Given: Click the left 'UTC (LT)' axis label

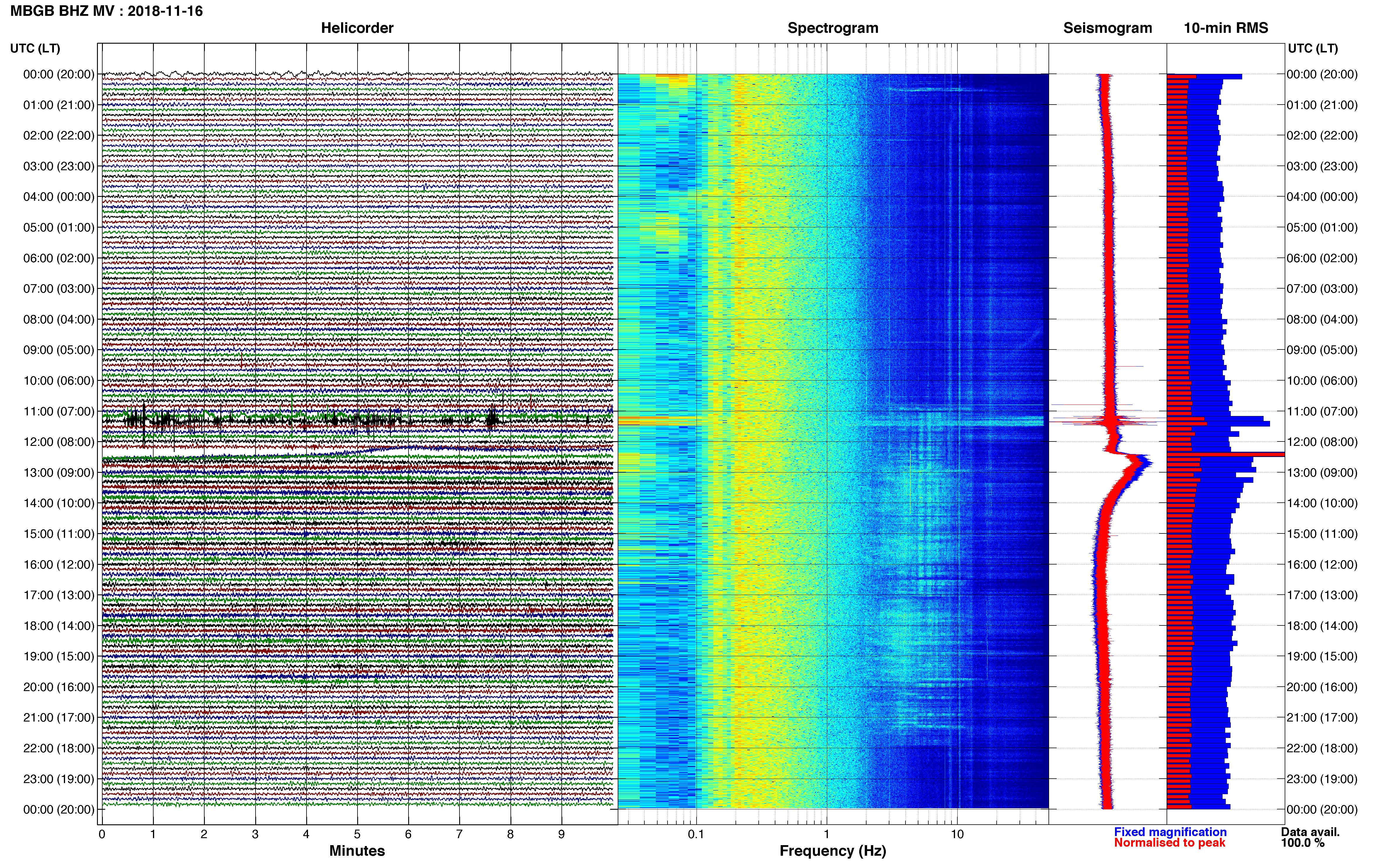Looking at the screenshot, I should tap(35, 48).
